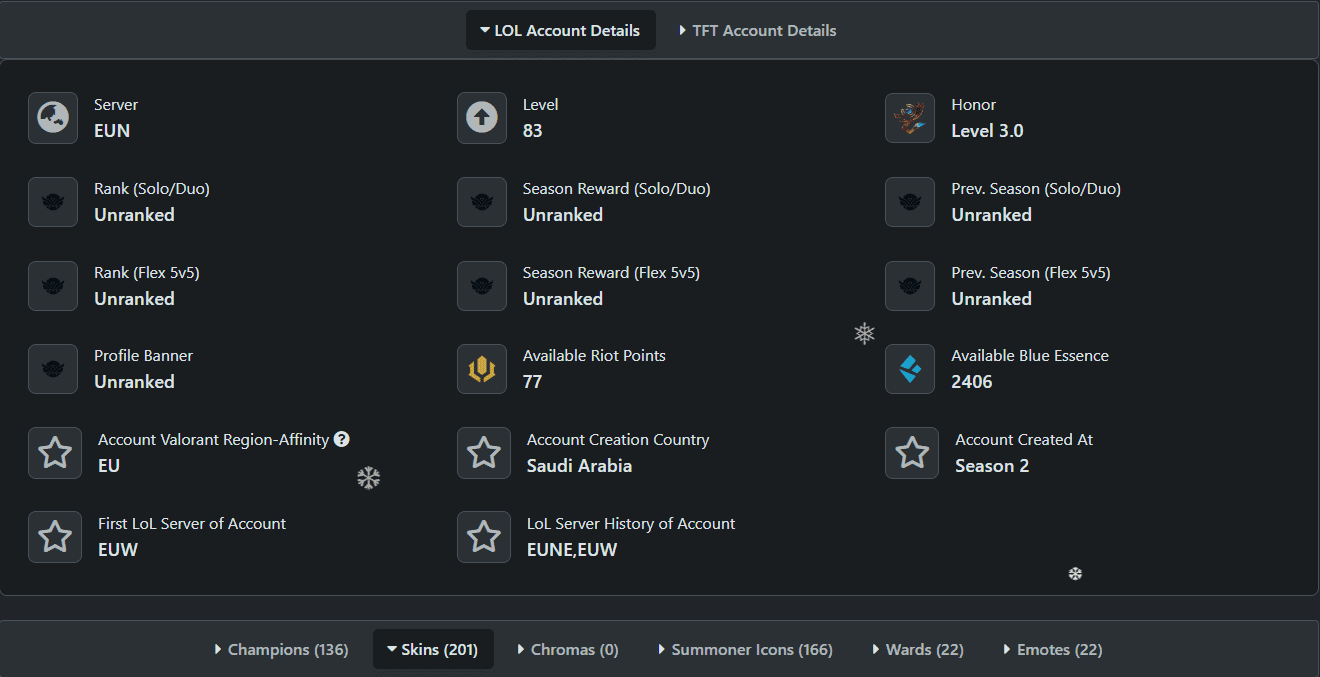
Task: Show the Wards (22) tab
Action: tap(917, 649)
